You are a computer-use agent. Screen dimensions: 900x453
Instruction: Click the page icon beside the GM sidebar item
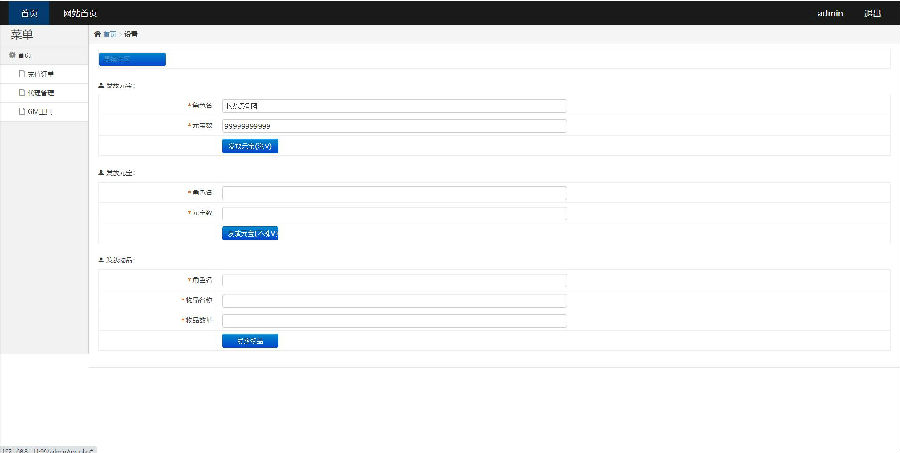22,111
